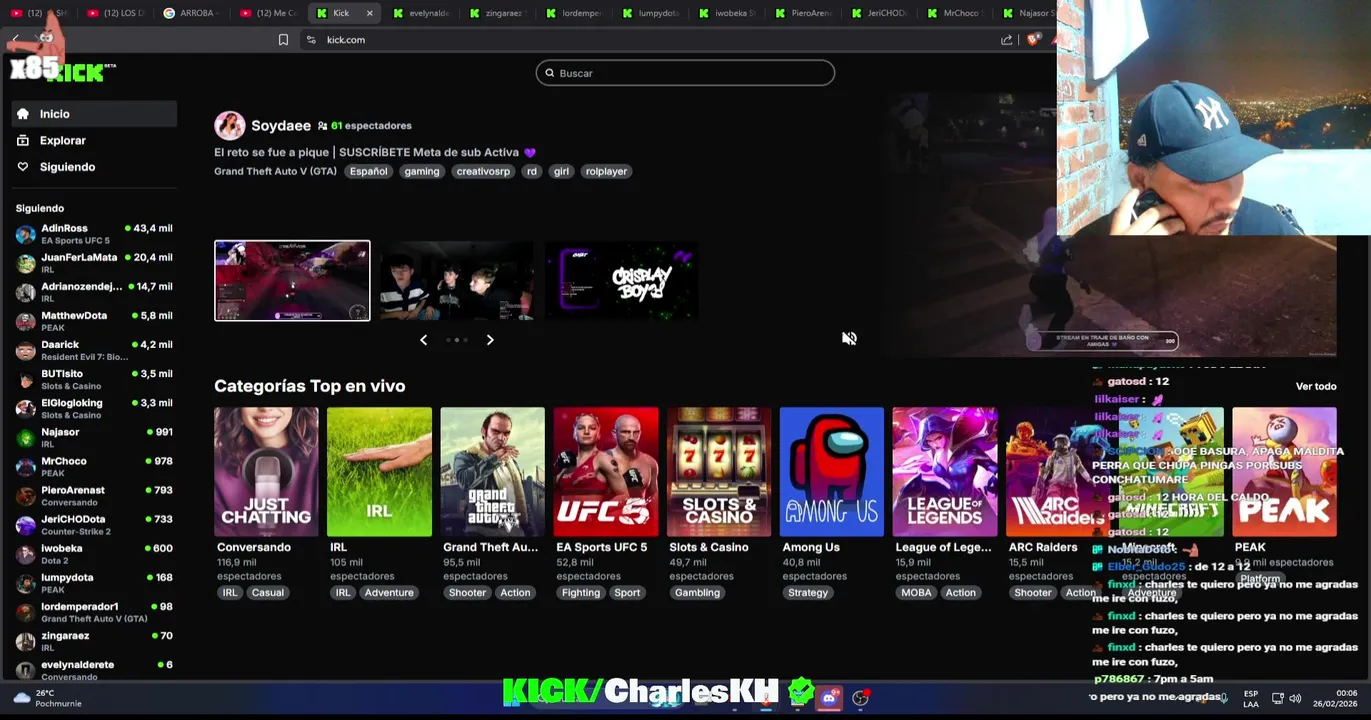1371x720 pixels.
Task: Click the share icon in address bar
Action: coord(1006,40)
